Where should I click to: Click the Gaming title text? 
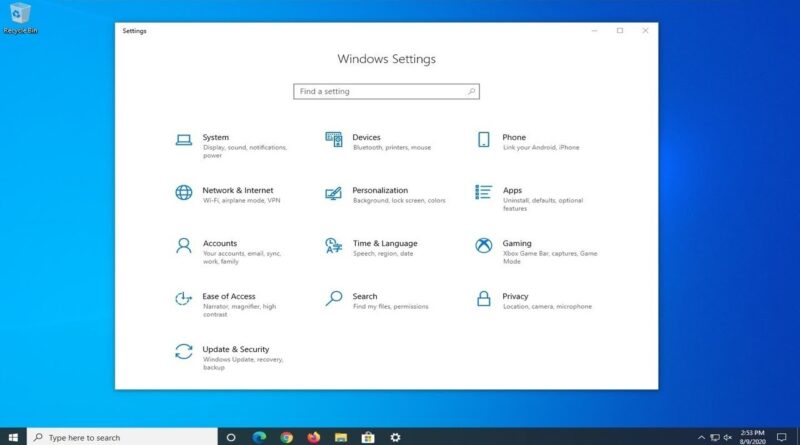517,243
